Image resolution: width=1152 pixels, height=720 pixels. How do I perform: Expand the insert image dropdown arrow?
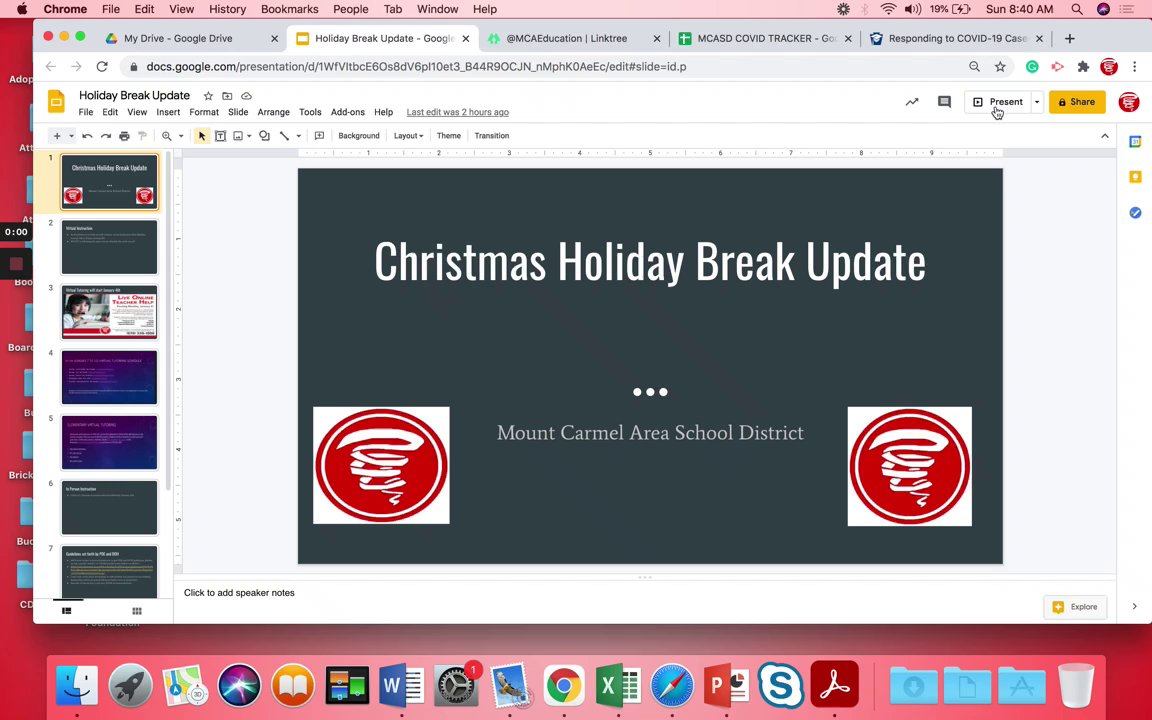pos(250,136)
